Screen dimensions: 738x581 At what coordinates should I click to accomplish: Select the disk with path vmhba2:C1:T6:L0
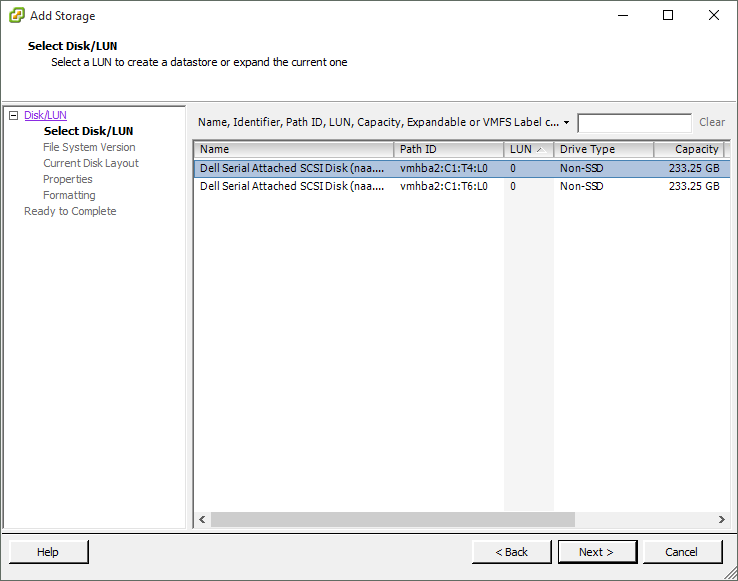(x=444, y=186)
